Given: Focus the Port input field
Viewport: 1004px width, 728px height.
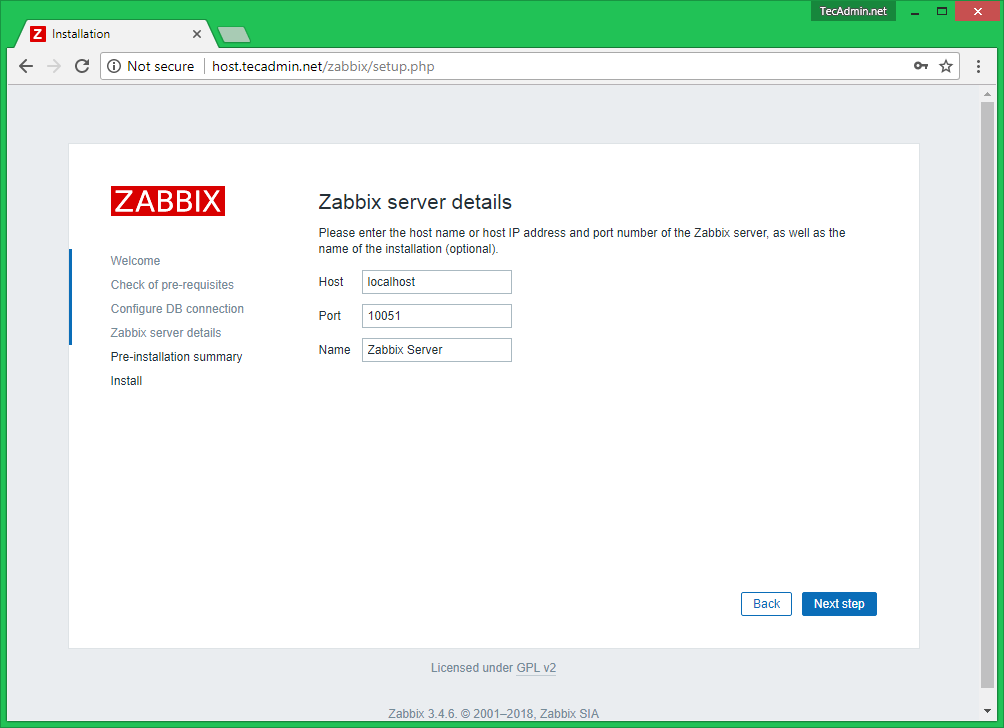Looking at the screenshot, I should click(436, 316).
